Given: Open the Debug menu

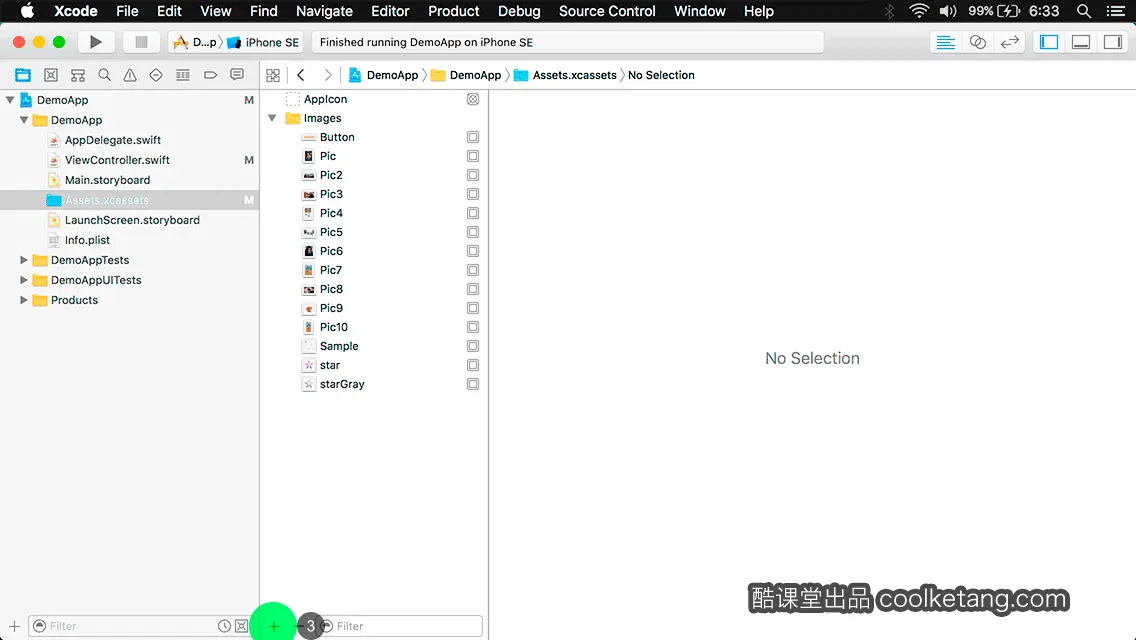Looking at the screenshot, I should click(x=519, y=11).
